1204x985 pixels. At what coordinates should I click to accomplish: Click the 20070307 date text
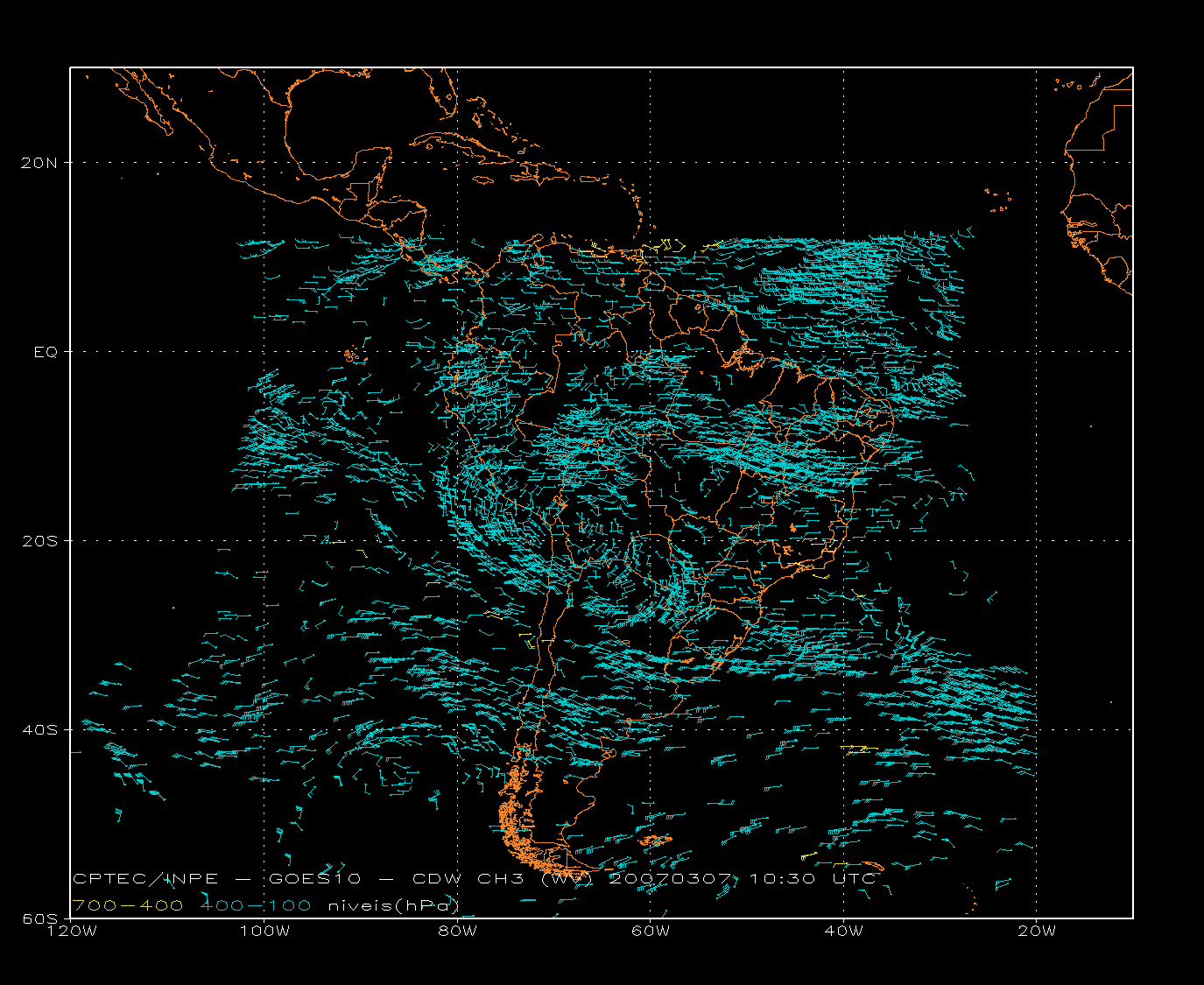point(673,878)
